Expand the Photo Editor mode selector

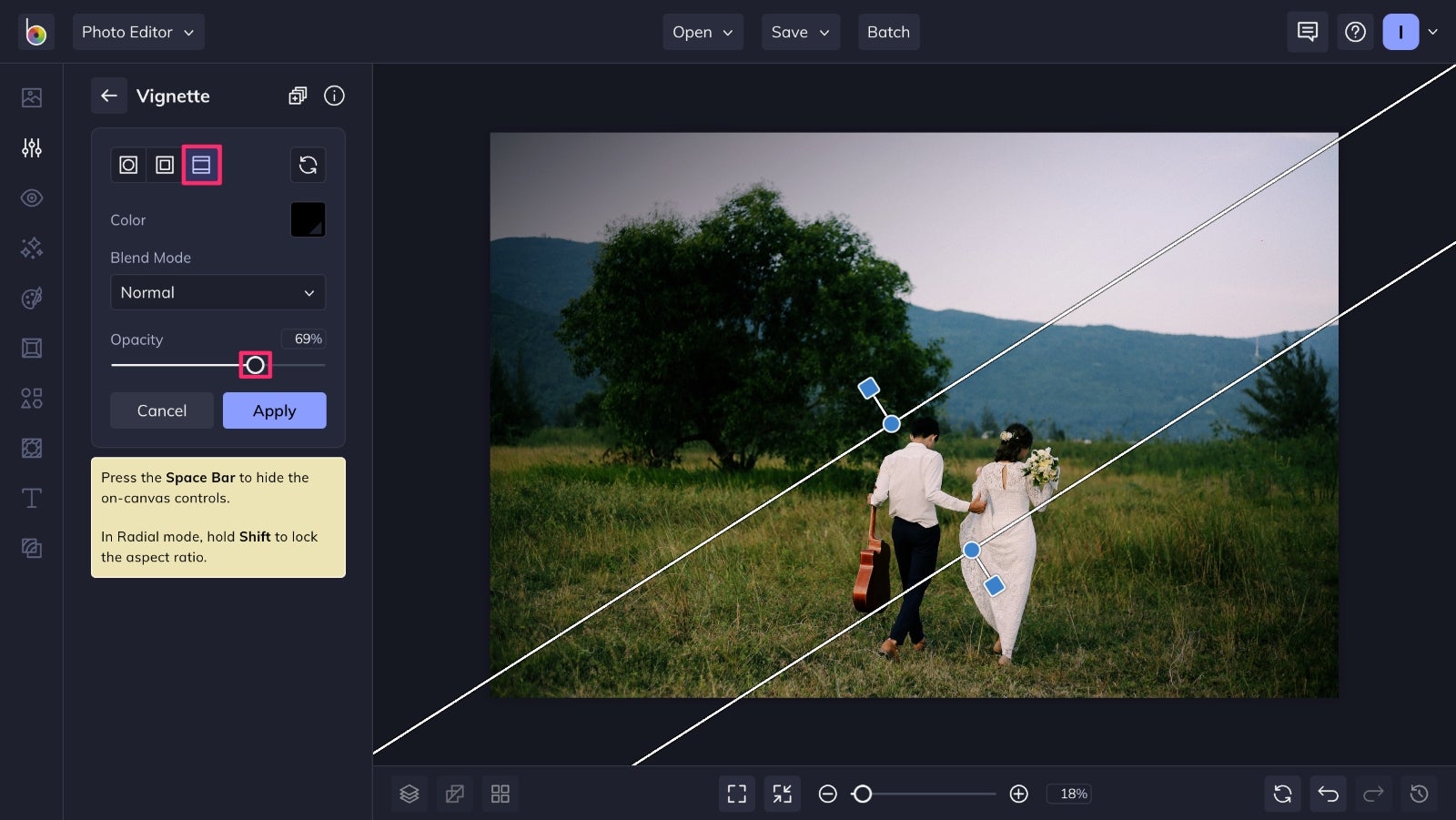point(138,32)
